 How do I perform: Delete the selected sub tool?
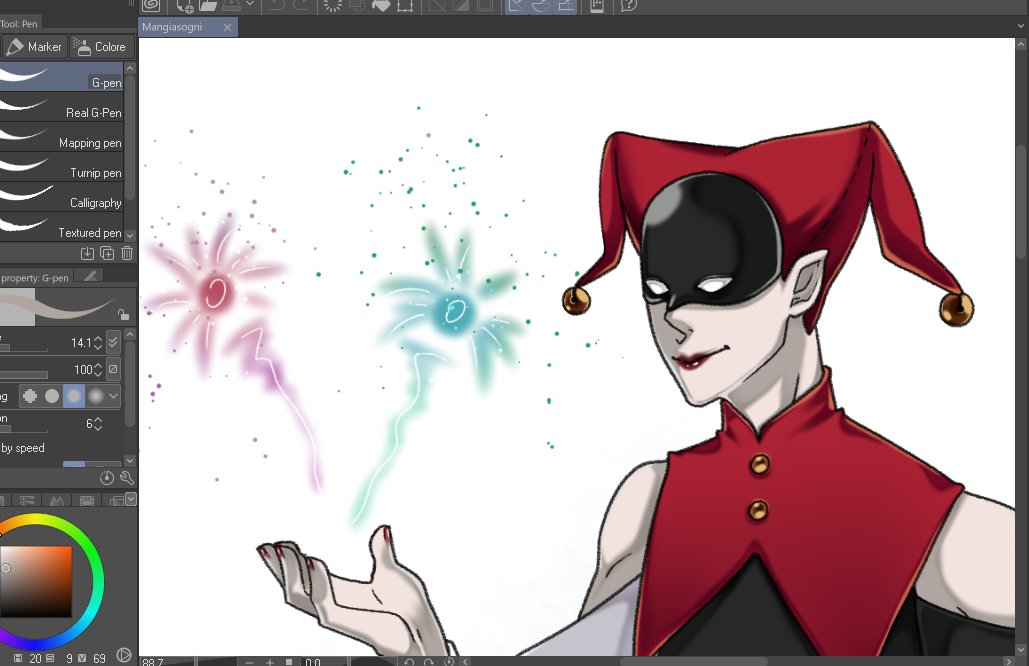(x=127, y=253)
